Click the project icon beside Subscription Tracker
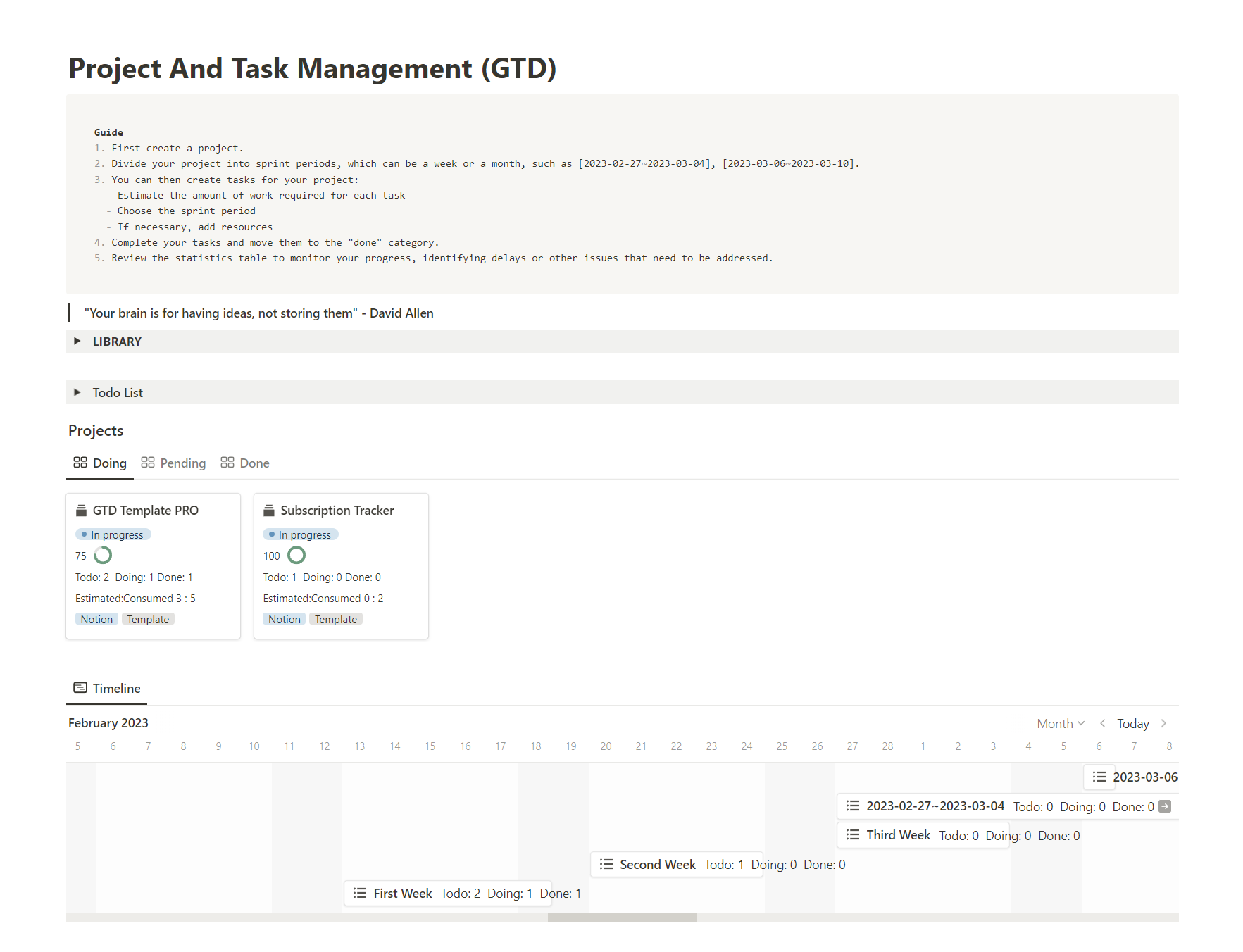 (269, 510)
